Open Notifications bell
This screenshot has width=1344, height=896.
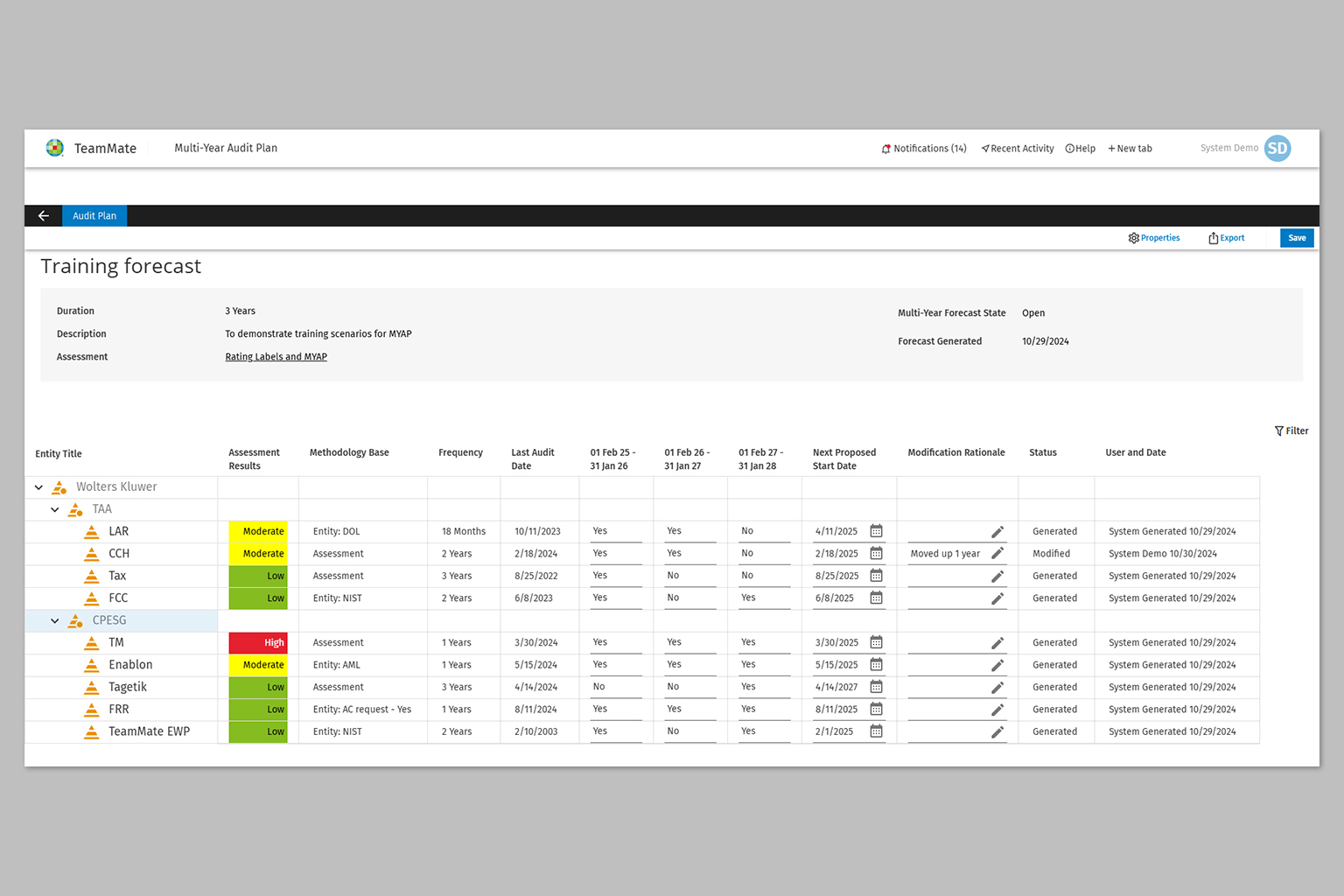tap(886, 149)
